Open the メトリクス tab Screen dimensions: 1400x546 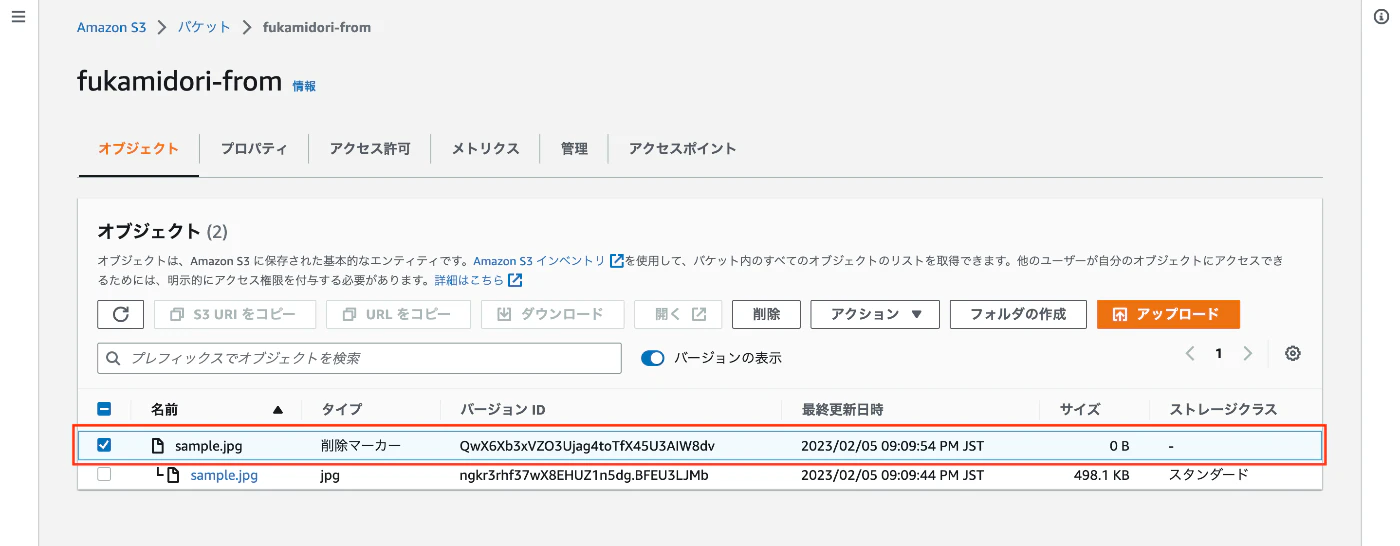pos(485,149)
